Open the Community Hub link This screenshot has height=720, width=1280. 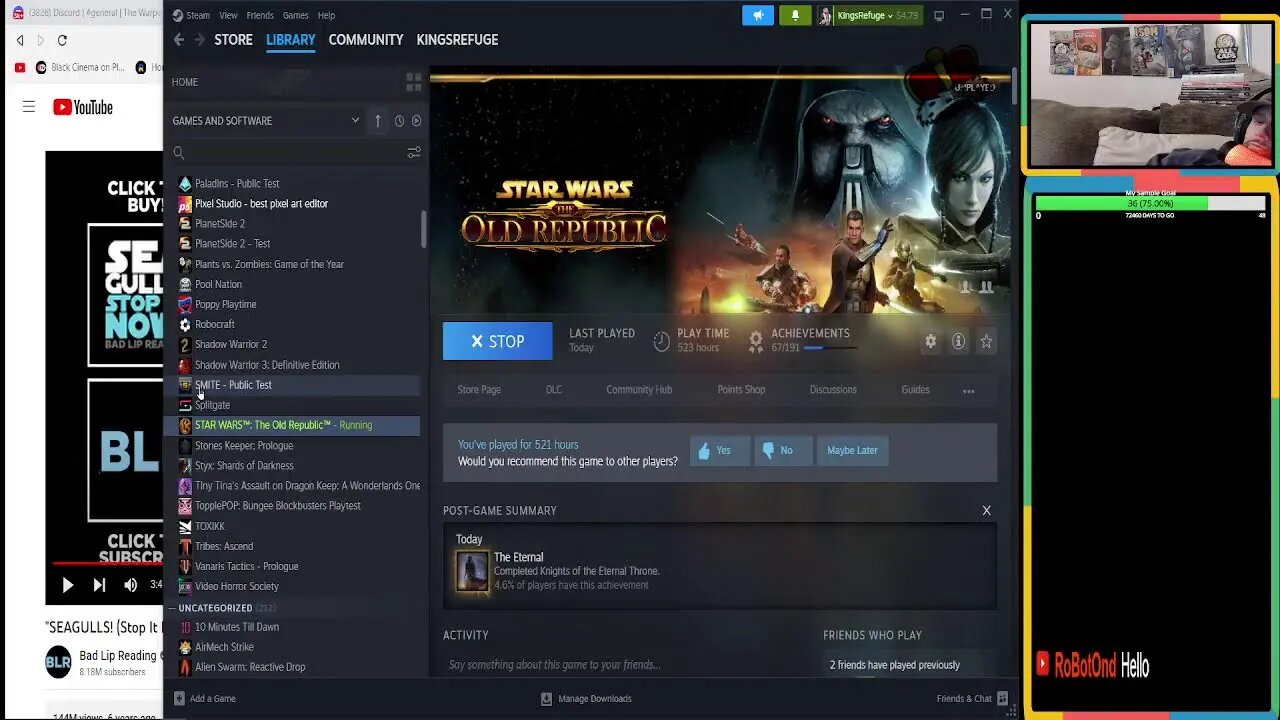click(639, 390)
